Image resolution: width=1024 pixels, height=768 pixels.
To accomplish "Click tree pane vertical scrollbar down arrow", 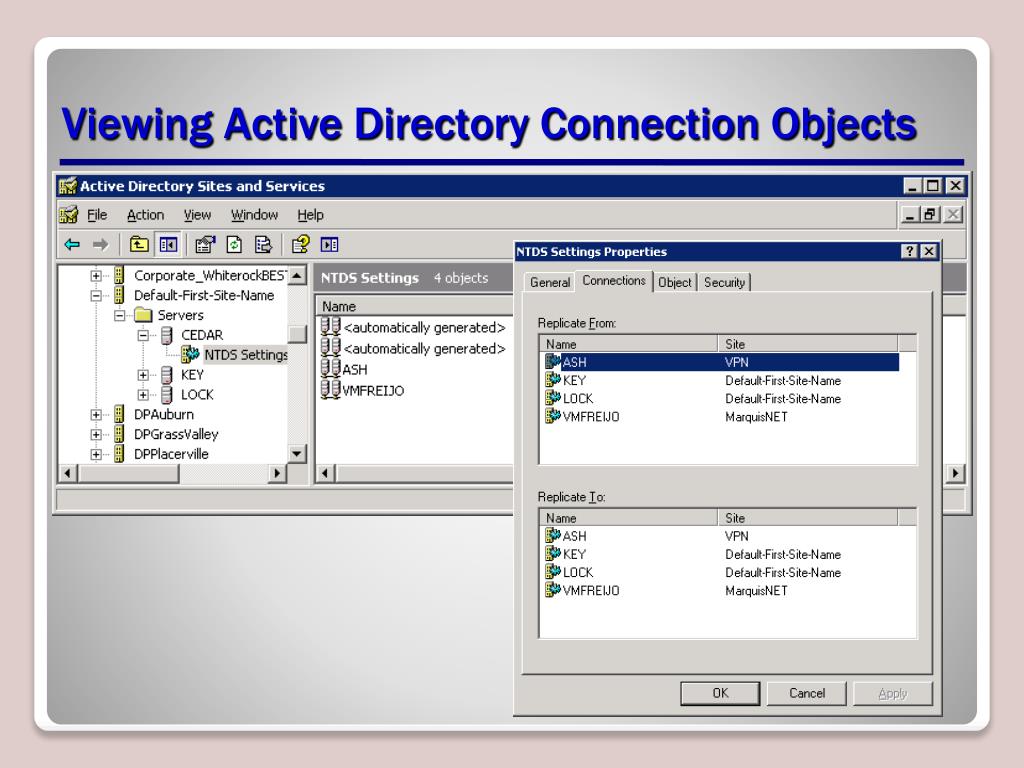I will 297,453.
